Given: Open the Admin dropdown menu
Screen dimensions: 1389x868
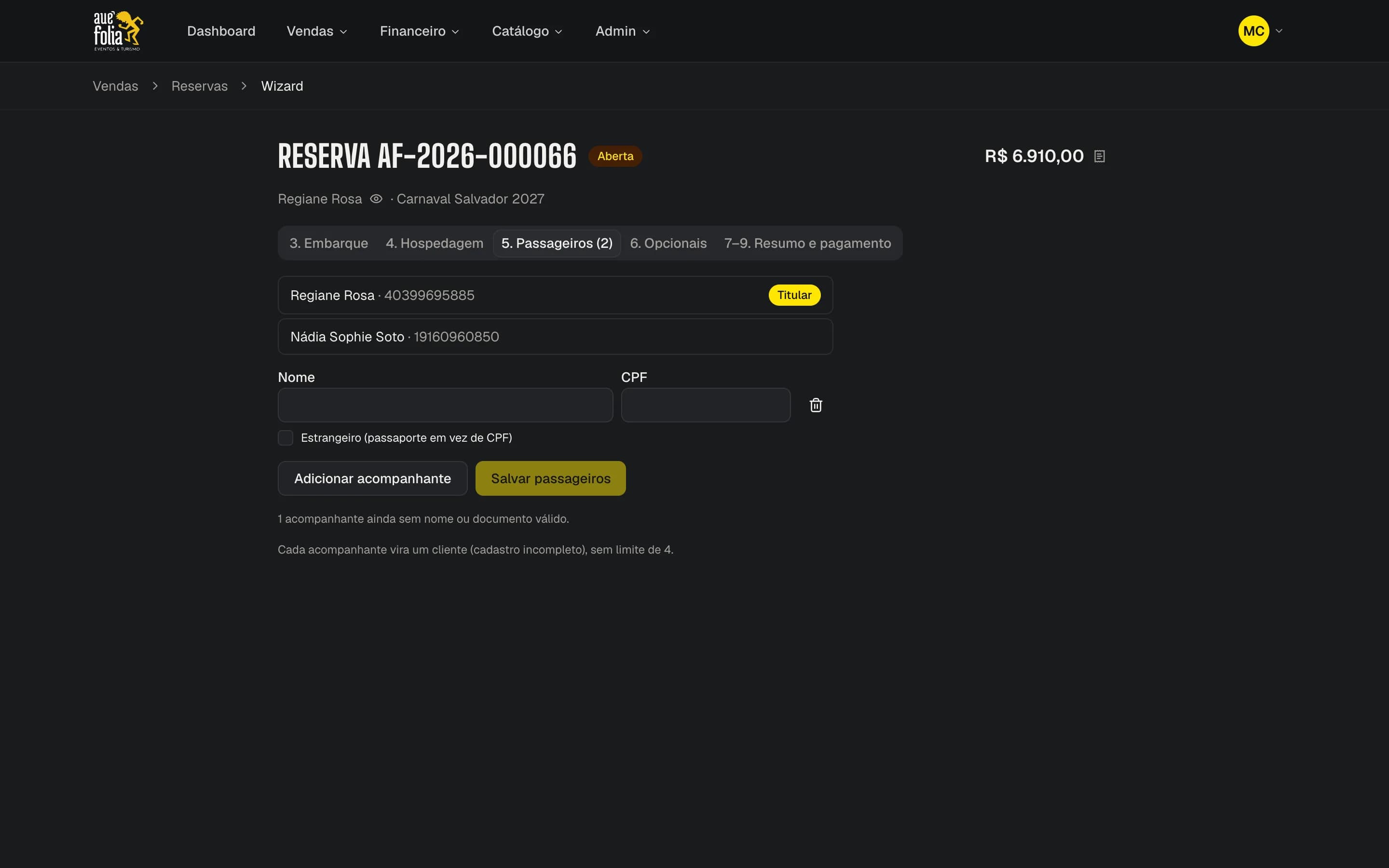Looking at the screenshot, I should (623, 31).
